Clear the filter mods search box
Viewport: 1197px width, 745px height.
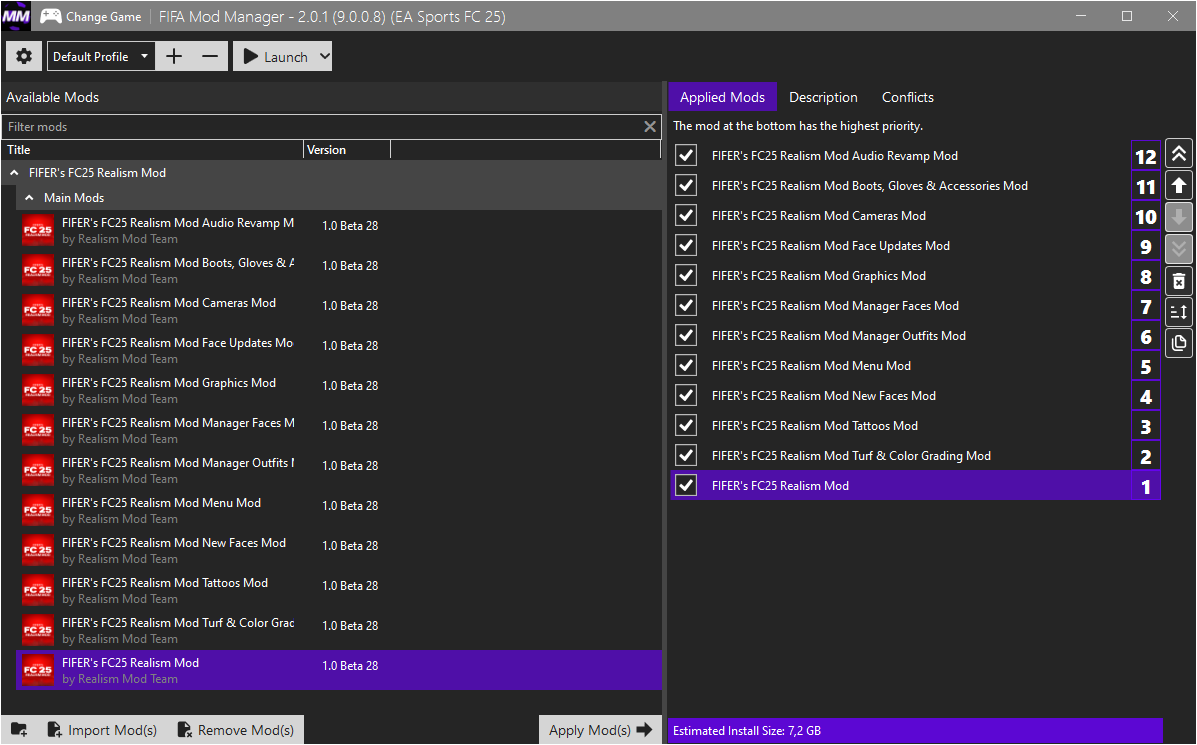click(650, 127)
